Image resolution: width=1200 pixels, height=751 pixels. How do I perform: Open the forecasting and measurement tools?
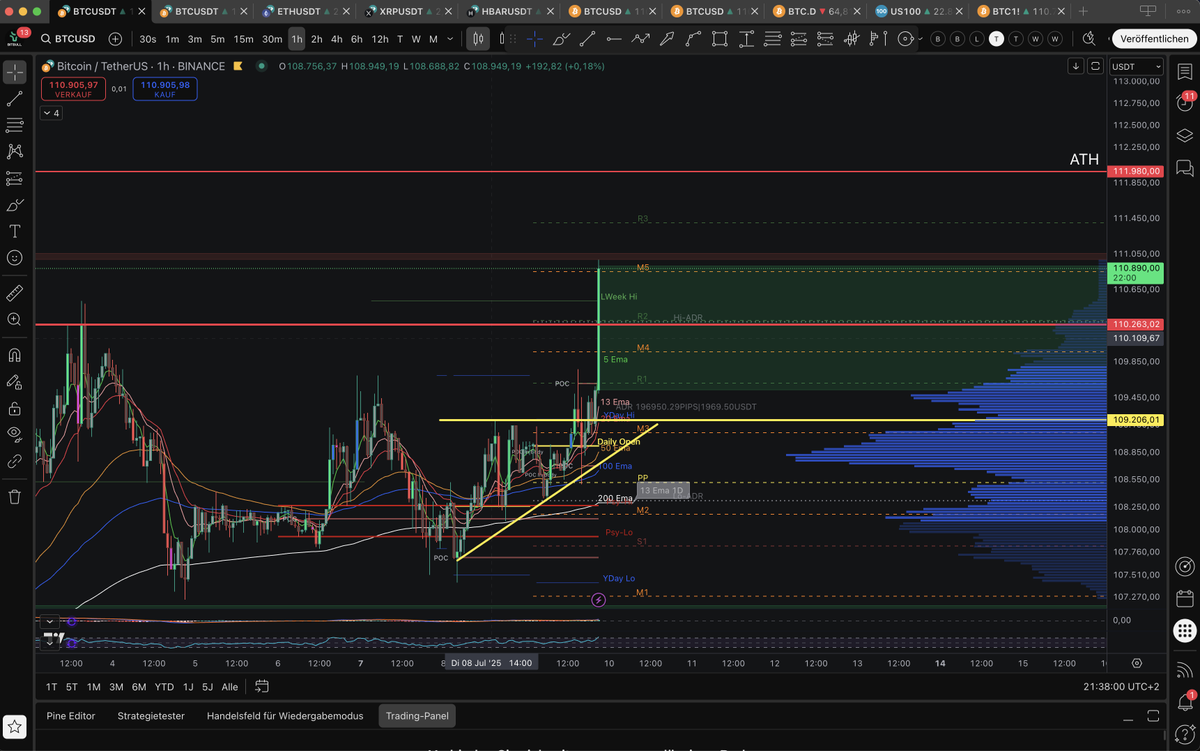click(x=15, y=178)
